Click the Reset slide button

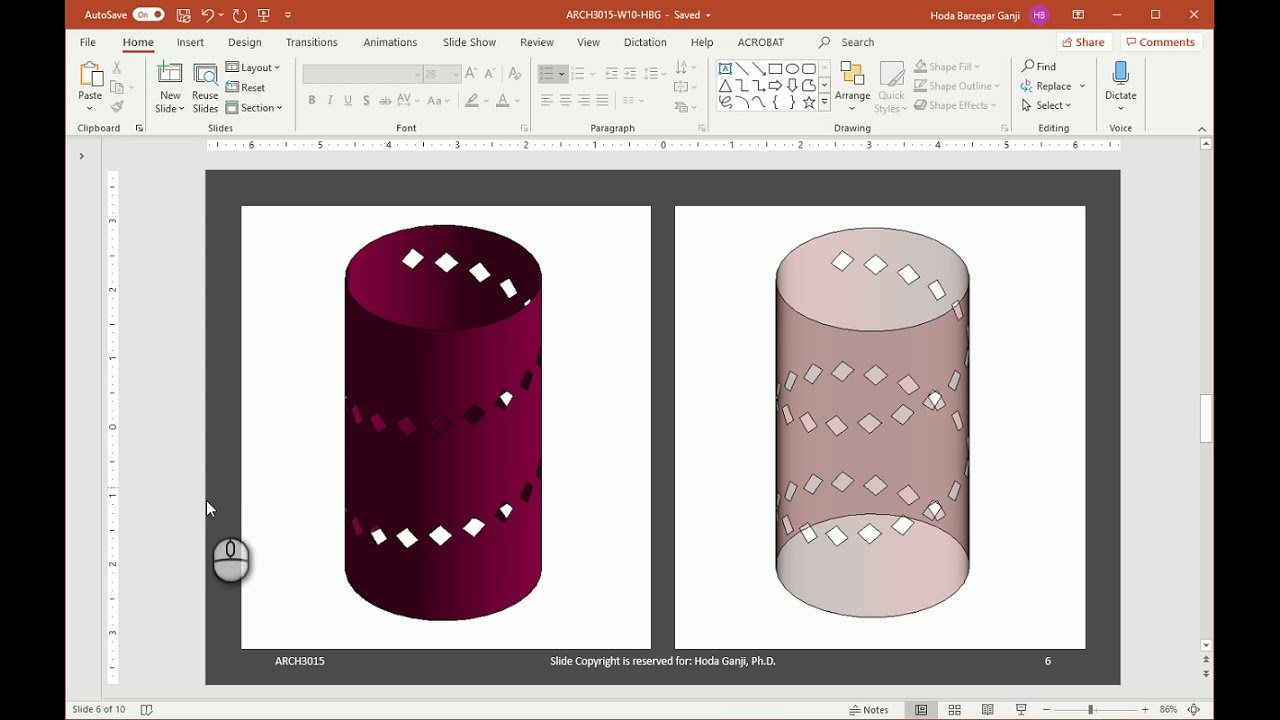(x=246, y=87)
